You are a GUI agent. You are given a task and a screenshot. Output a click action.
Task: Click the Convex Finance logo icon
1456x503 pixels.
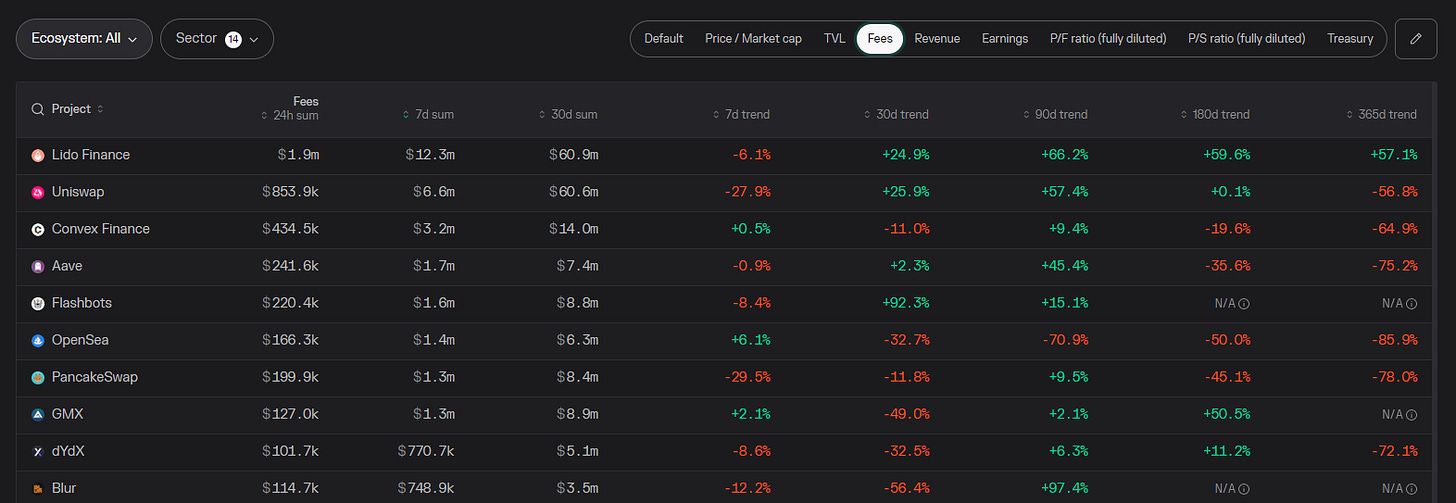tap(38, 229)
